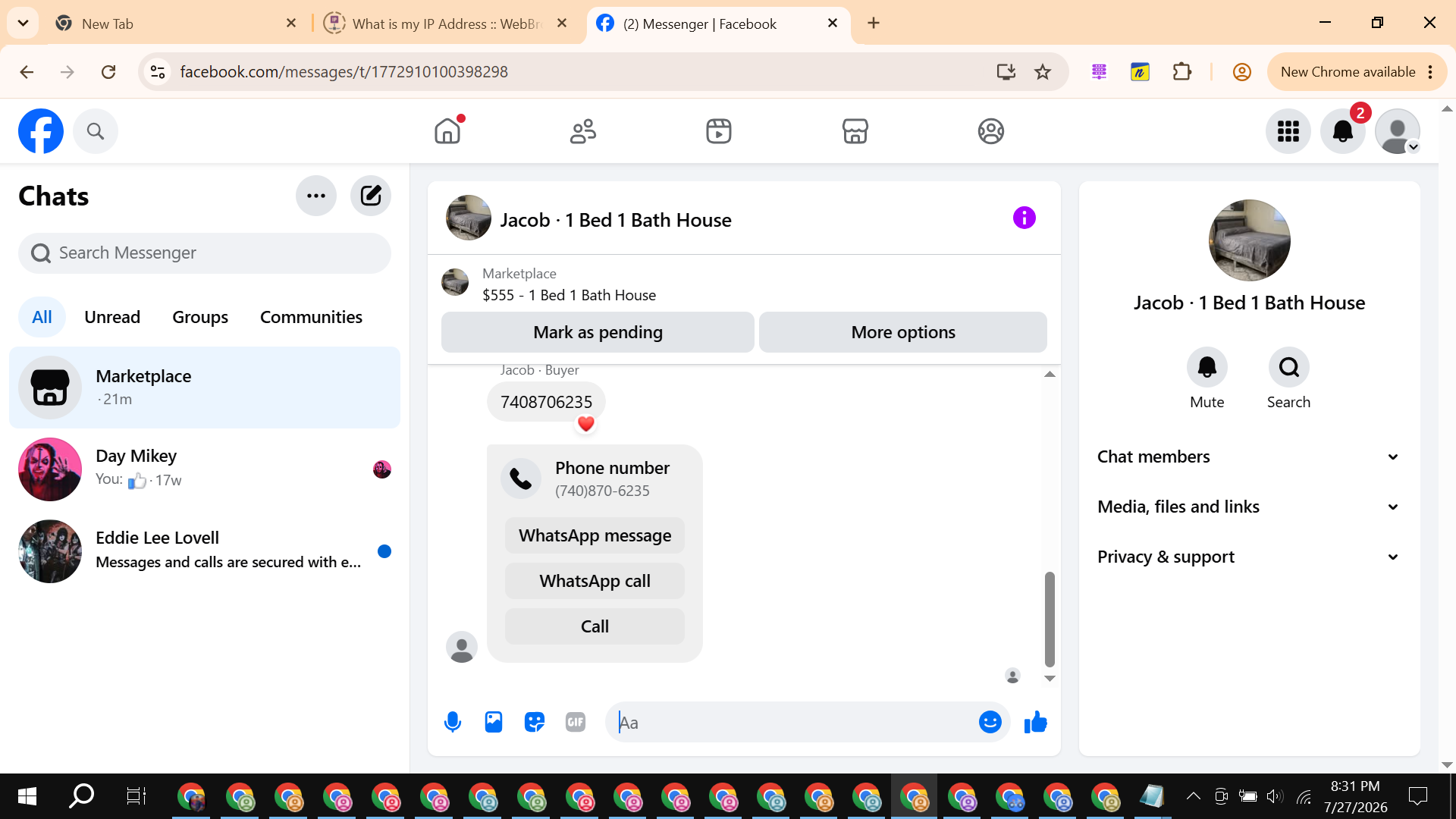Expand Media, files and links section

click(x=1249, y=507)
